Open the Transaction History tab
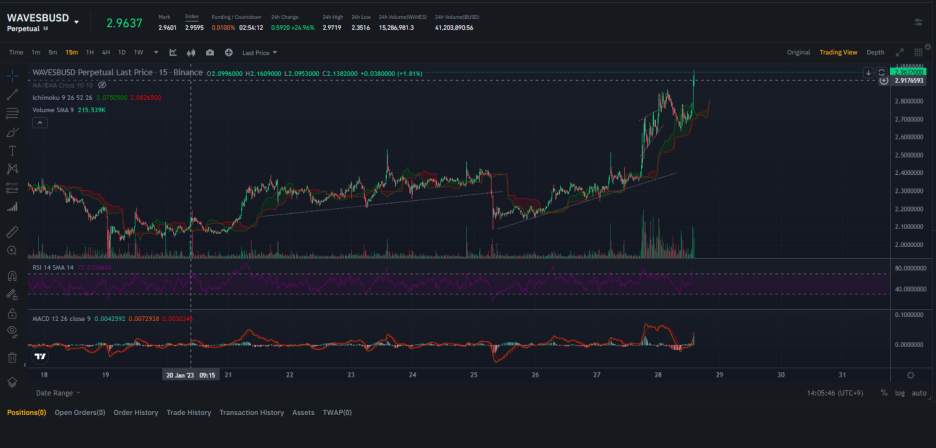936x448 pixels. (x=251, y=413)
